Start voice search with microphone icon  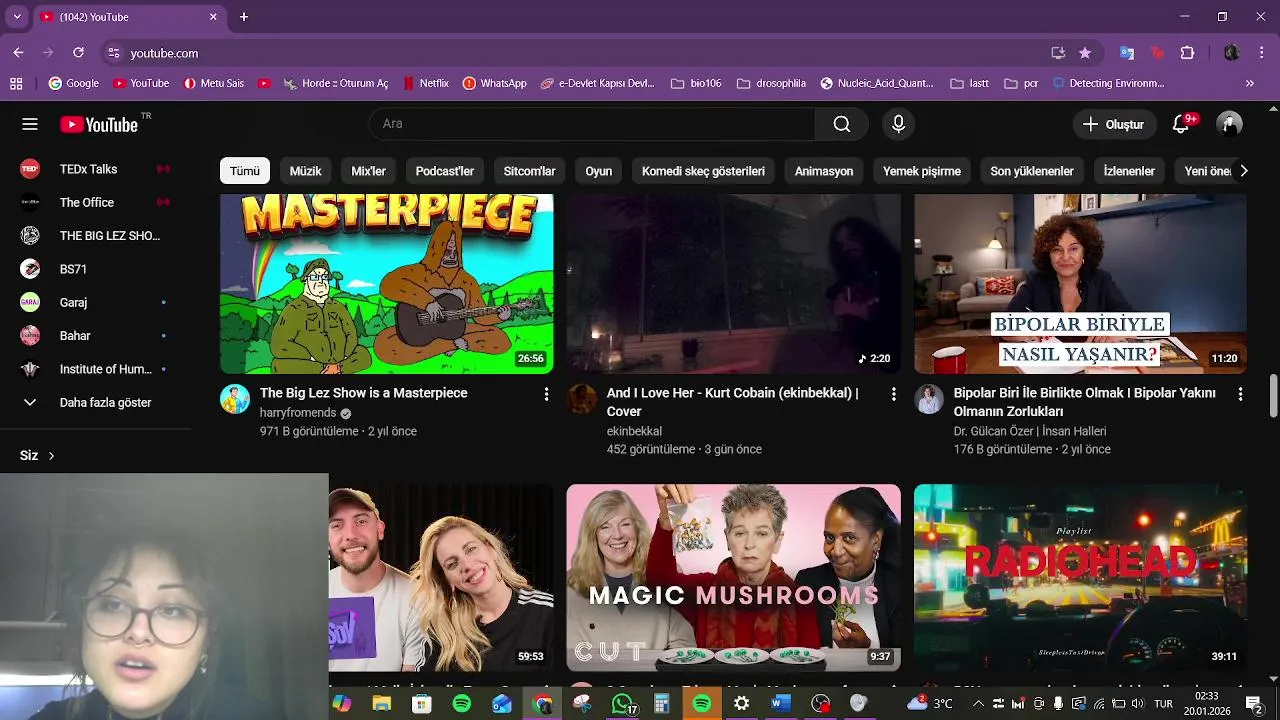898,124
